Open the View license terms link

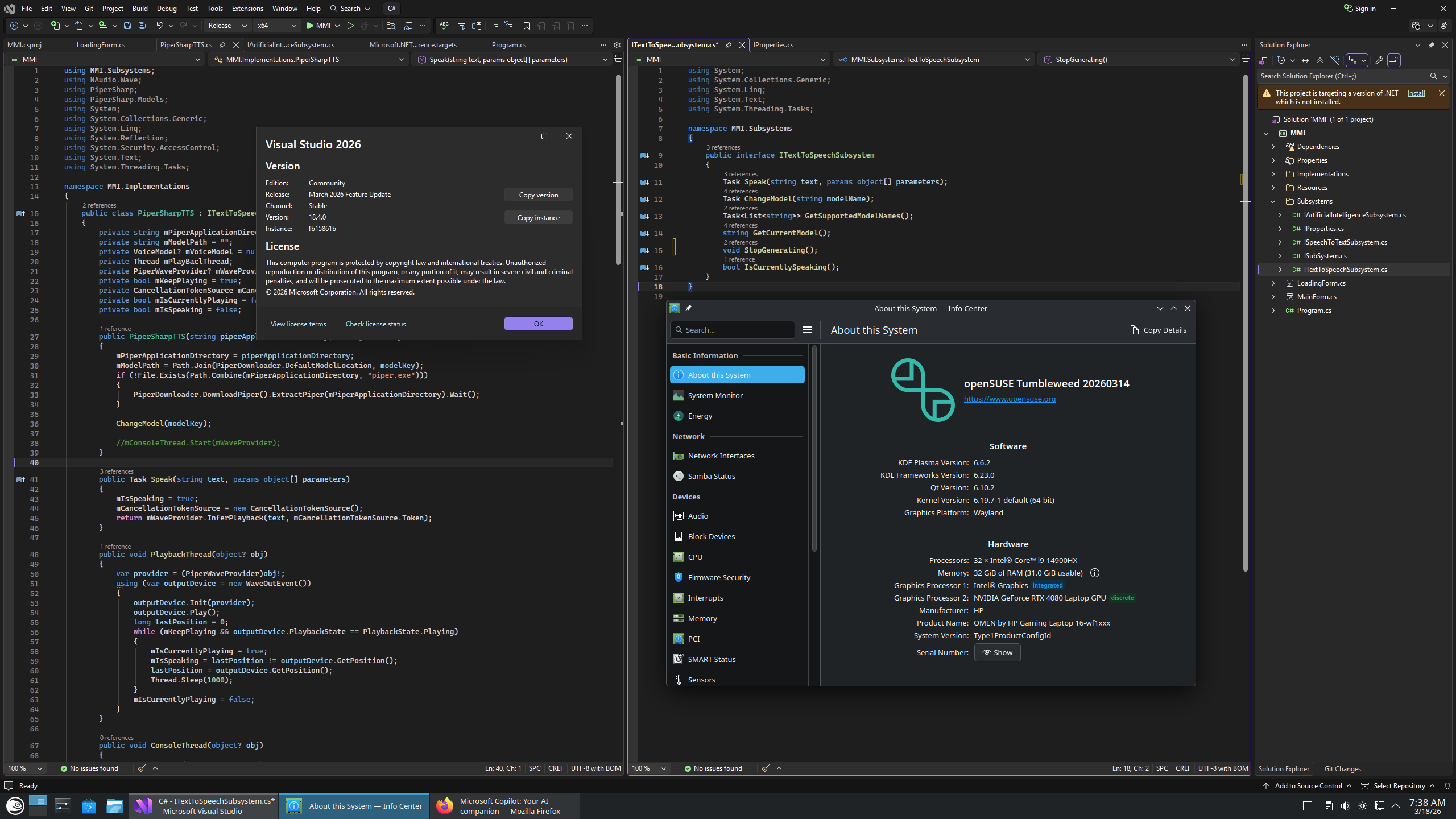298,324
